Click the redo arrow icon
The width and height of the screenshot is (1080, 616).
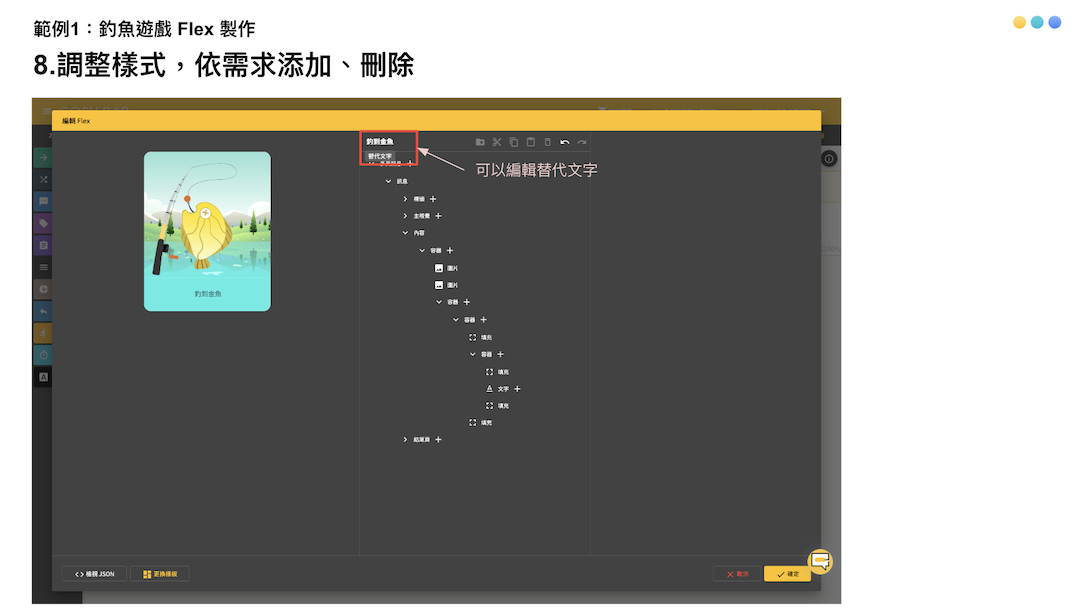[x=582, y=142]
